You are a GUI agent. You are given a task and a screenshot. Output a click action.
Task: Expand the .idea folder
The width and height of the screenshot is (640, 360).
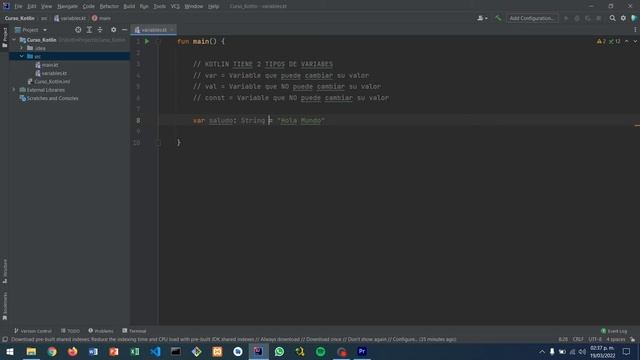pos(22,48)
